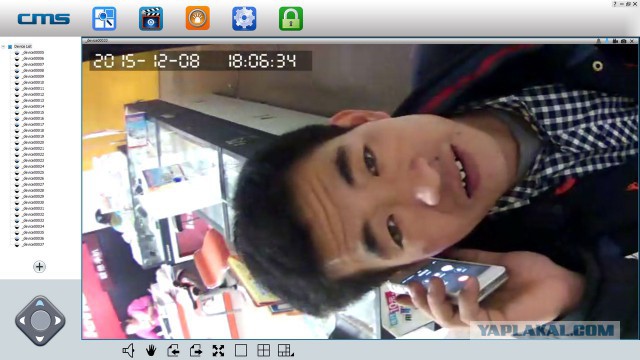Select the Device List root node
The image size is (640, 360).
click(22, 47)
